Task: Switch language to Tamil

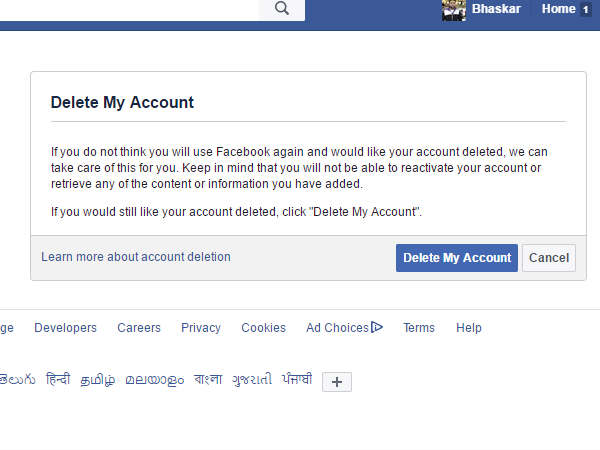Action: click(x=97, y=380)
